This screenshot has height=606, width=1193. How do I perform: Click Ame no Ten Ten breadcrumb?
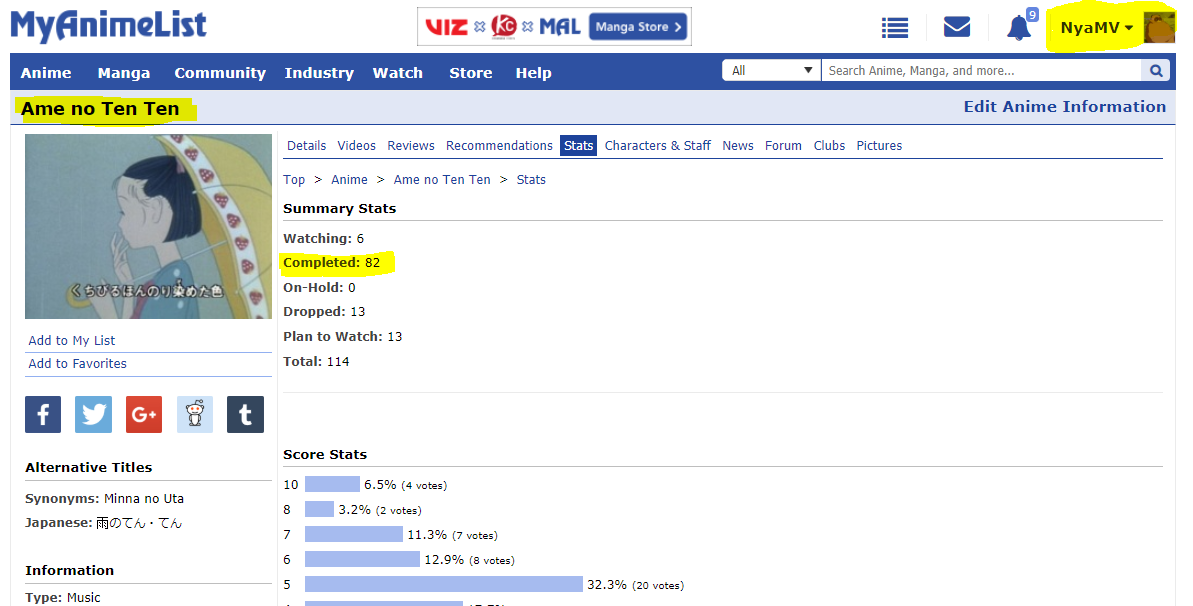pyautogui.click(x=442, y=180)
